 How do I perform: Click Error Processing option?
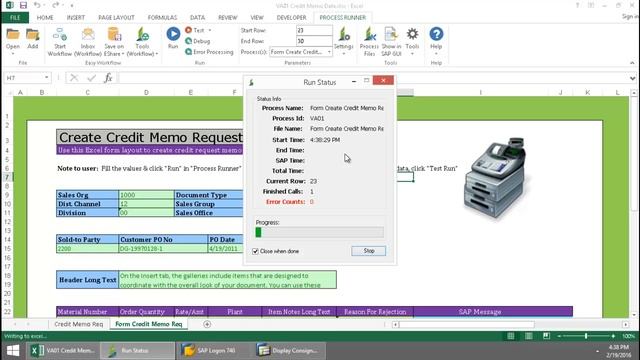[209, 52]
